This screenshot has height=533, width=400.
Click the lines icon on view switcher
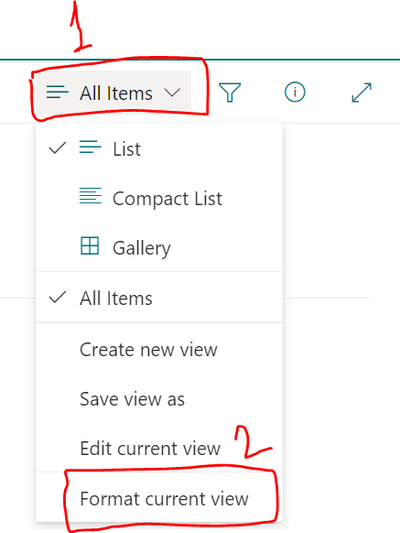[57, 92]
